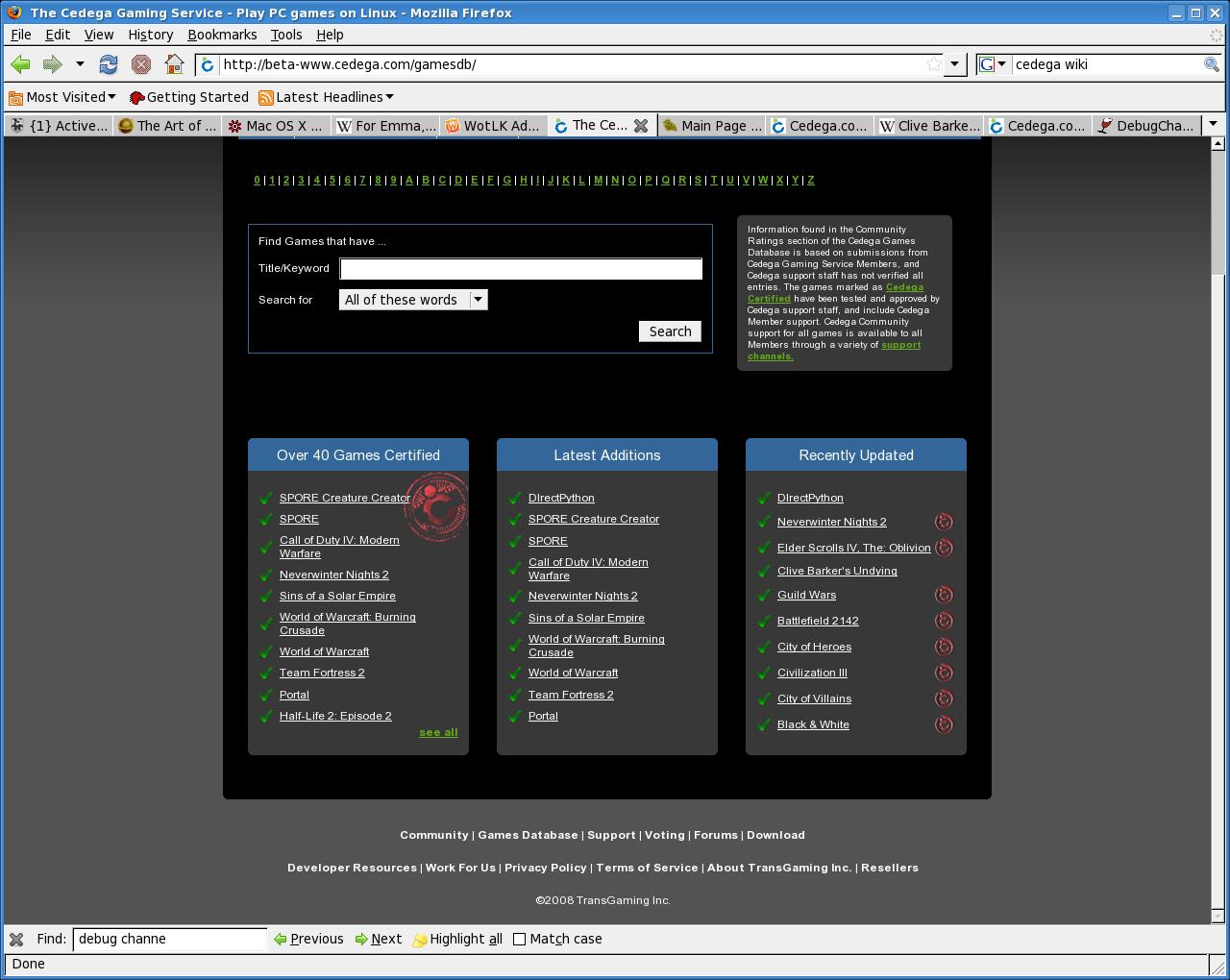This screenshot has height=980, width=1230.
Task: Click the Stop loading icon
Action: click(141, 64)
